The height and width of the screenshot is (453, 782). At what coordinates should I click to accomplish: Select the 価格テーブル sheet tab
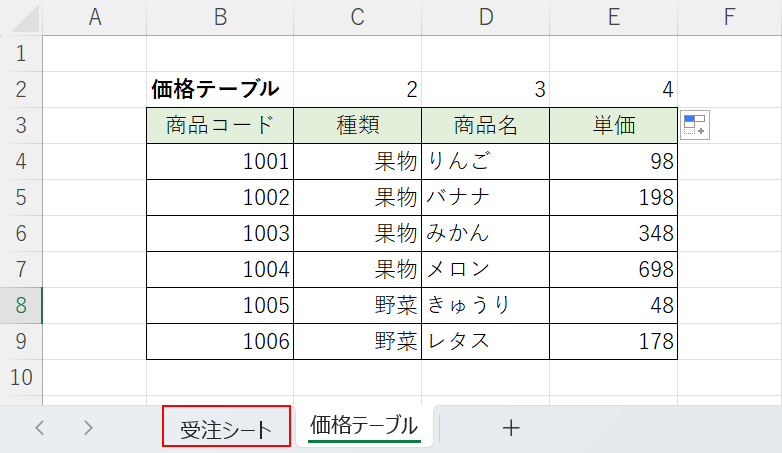(363, 426)
